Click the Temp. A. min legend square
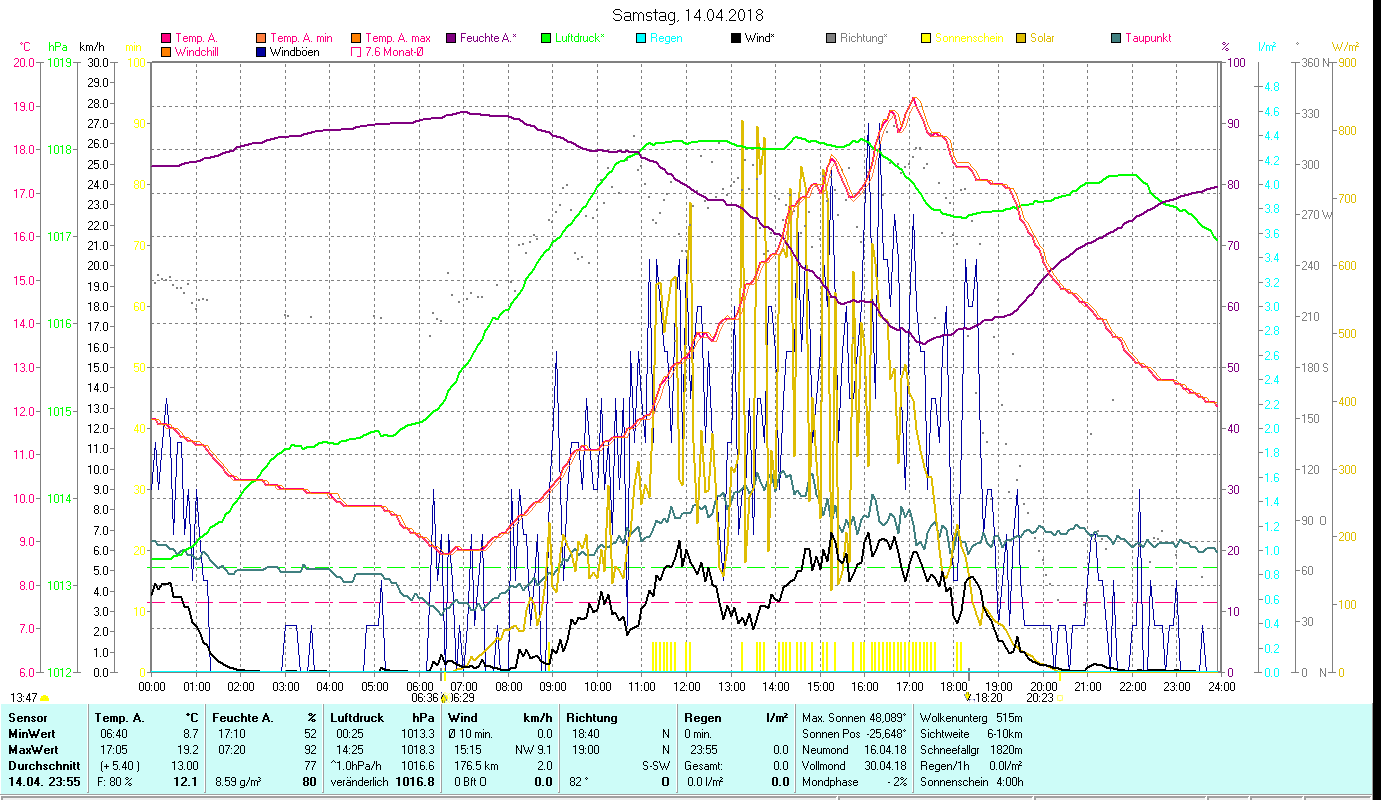 pyautogui.click(x=261, y=38)
